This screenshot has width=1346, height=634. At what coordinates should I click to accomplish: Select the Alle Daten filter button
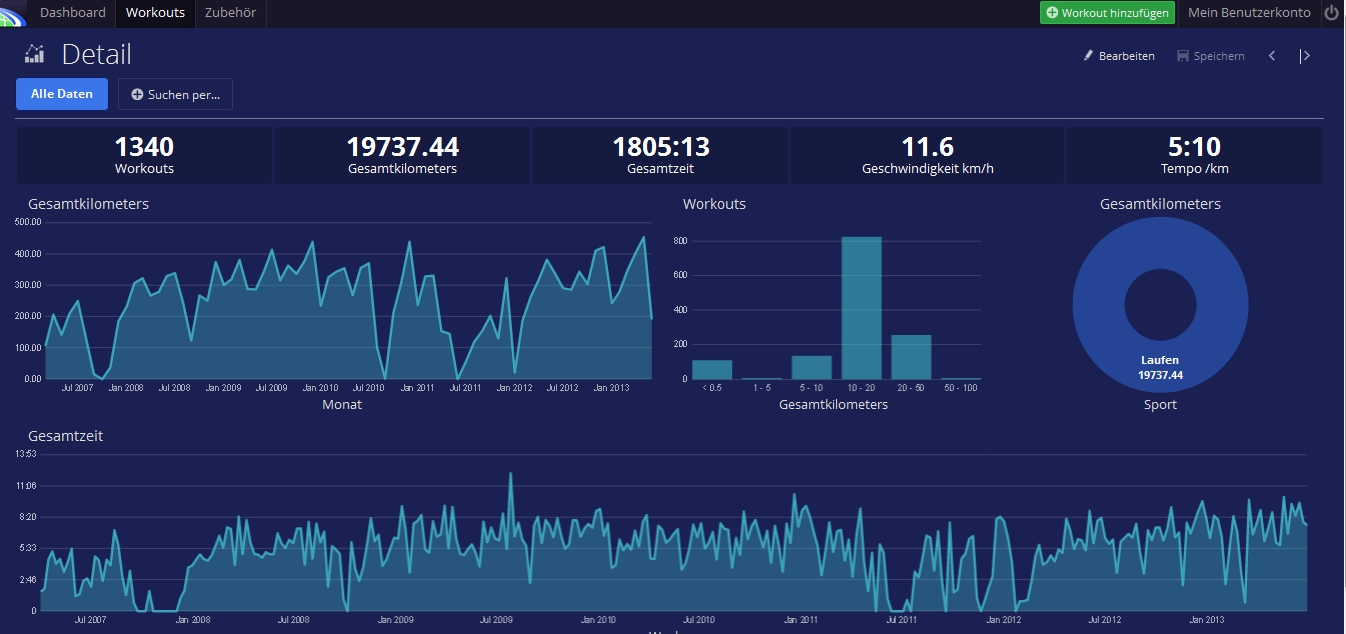[62, 94]
